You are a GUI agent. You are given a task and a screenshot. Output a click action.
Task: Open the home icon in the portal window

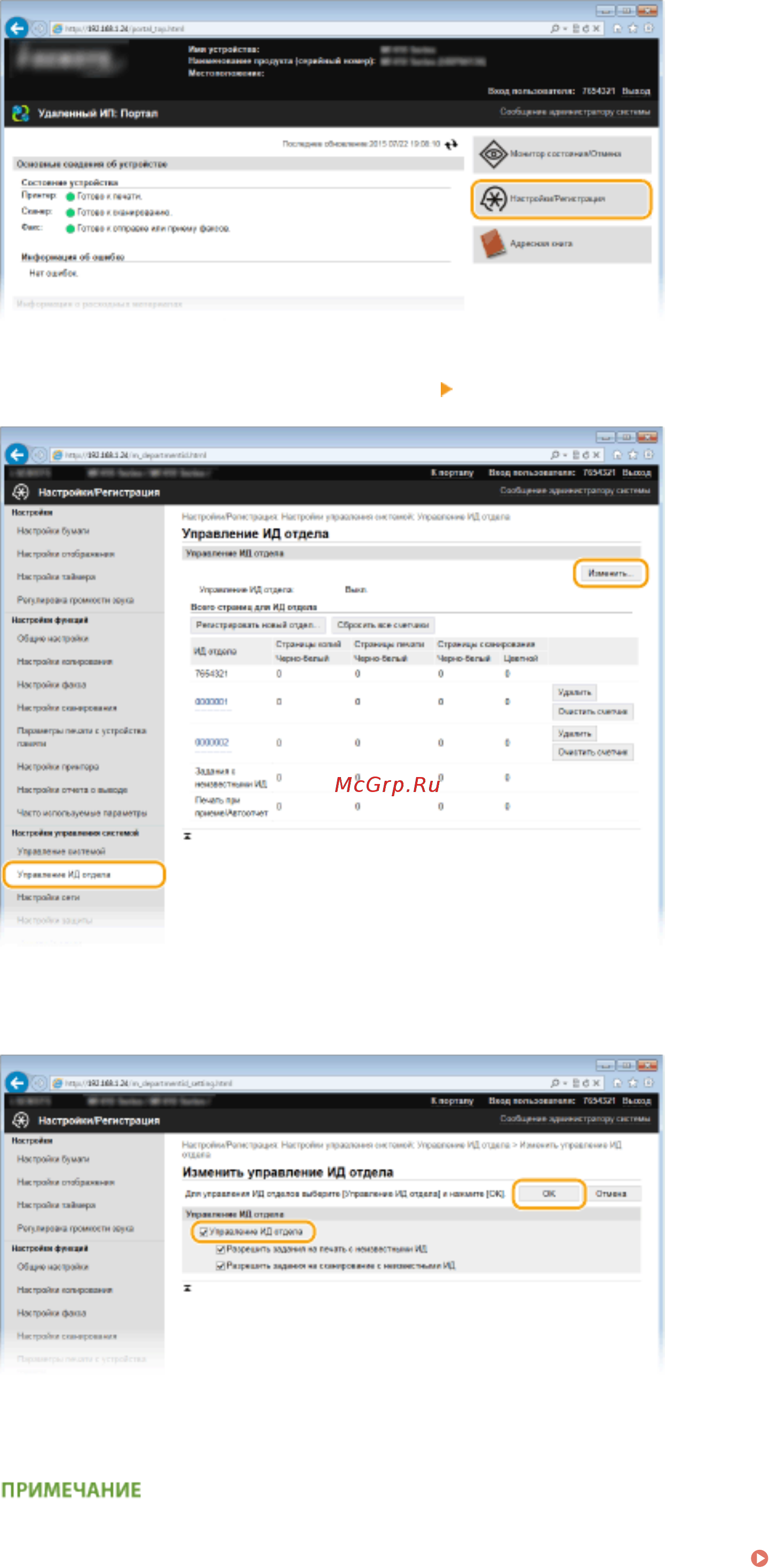click(617, 28)
